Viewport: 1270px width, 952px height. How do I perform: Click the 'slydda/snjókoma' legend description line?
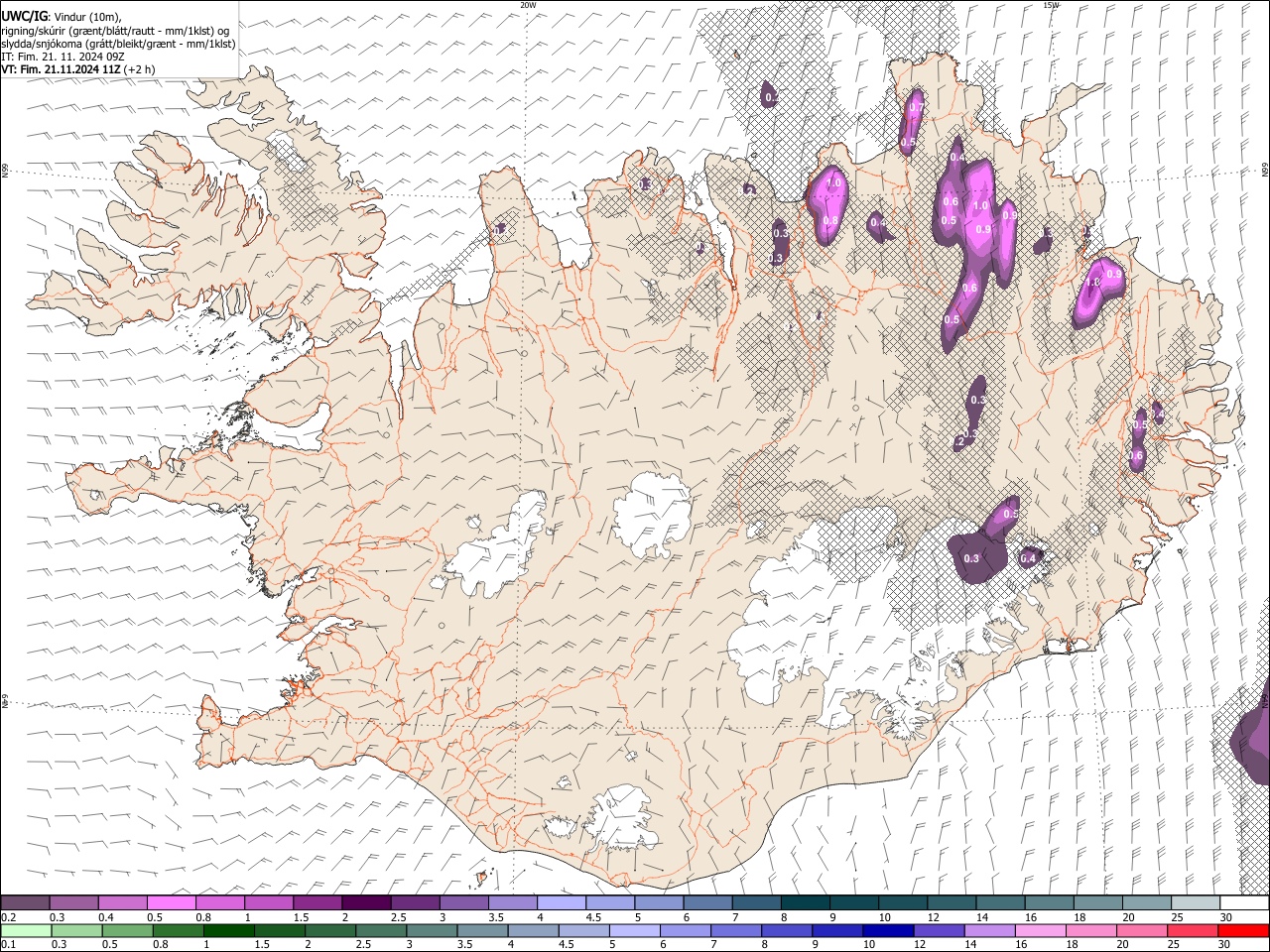tap(118, 44)
